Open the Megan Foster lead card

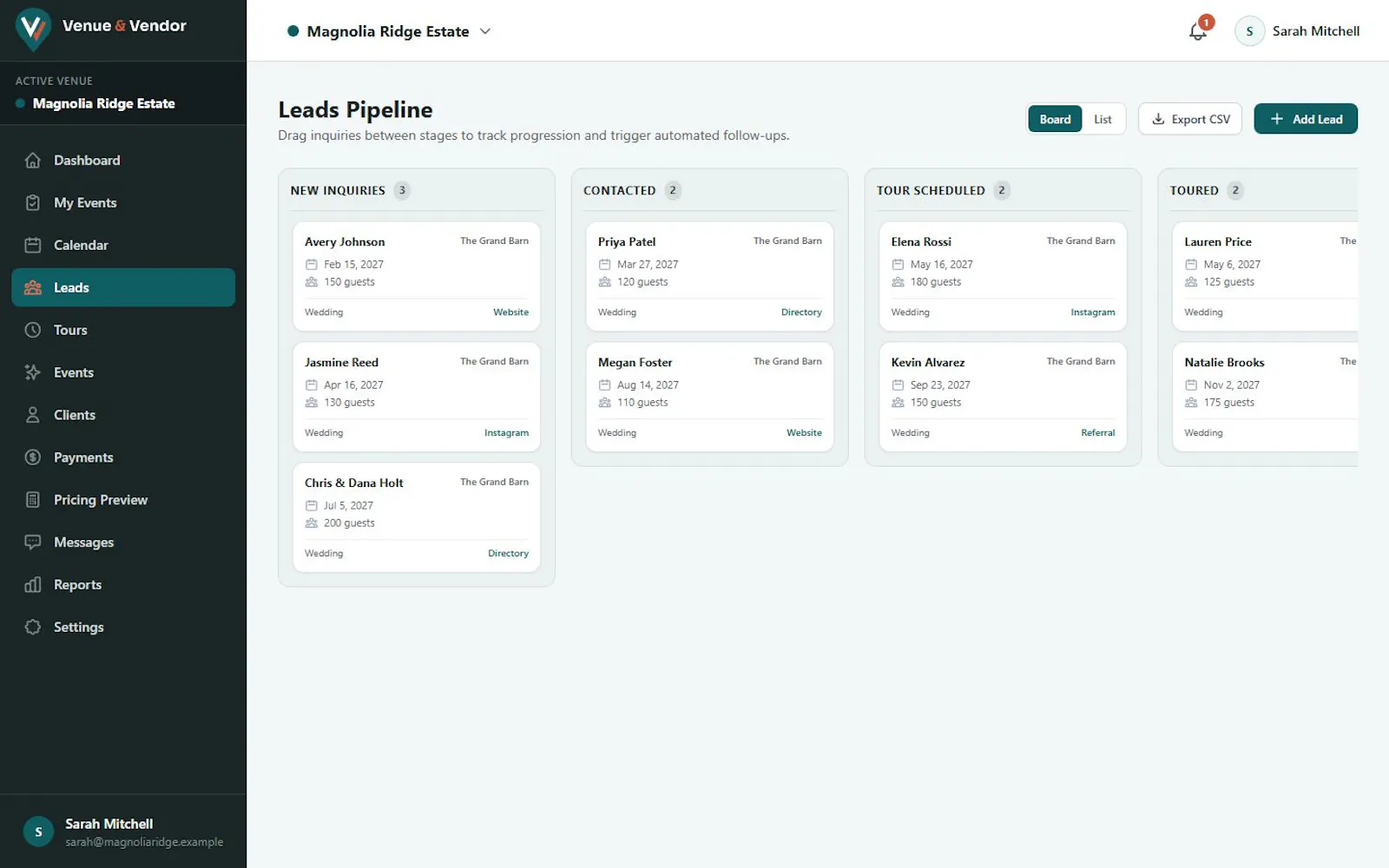[x=710, y=398]
